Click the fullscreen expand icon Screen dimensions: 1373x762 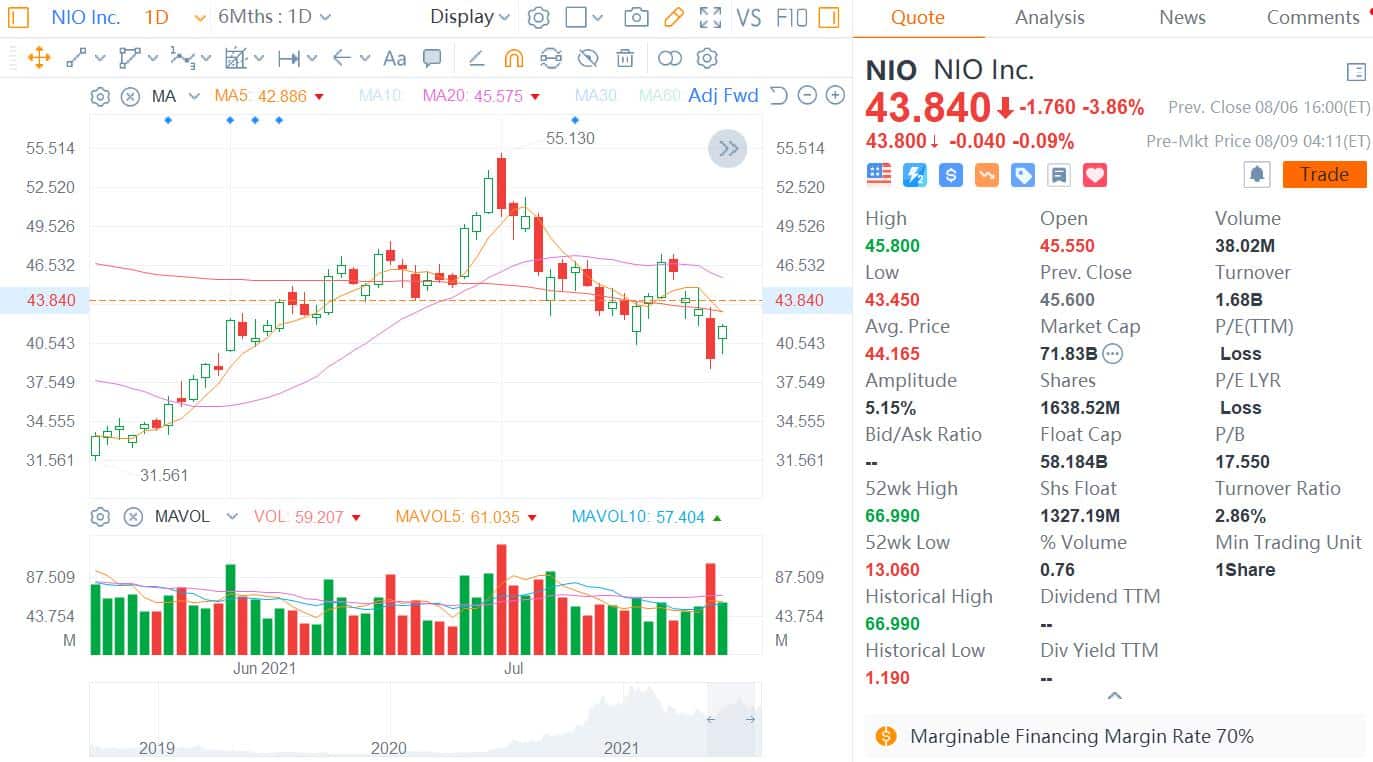click(711, 17)
